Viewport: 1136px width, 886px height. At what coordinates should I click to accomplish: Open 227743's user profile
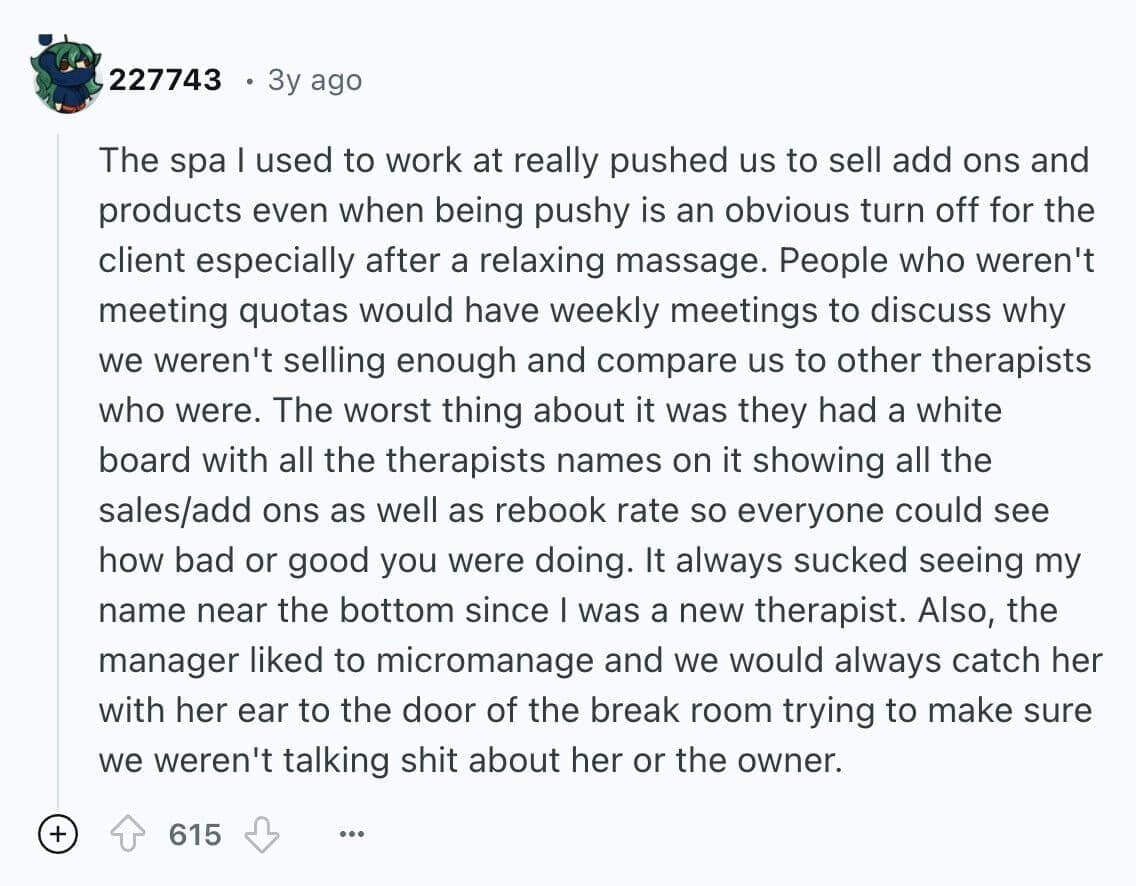click(x=166, y=80)
